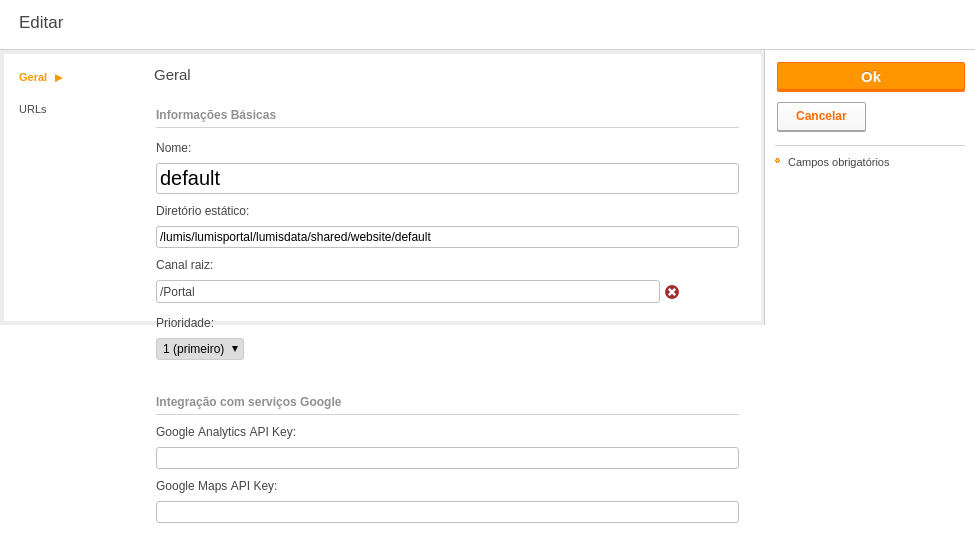This screenshot has width=975, height=558.
Task: Click the Editar page title
Action: pyautogui.click(x=41, y=22)
